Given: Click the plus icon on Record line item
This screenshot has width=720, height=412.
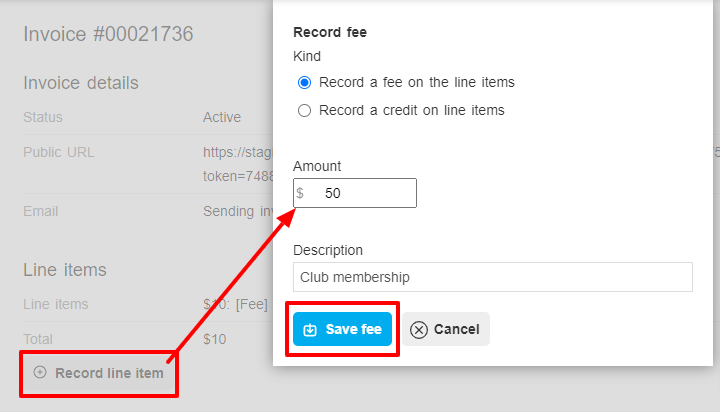Looking at the screenshot, I should (x=40, y=372).
